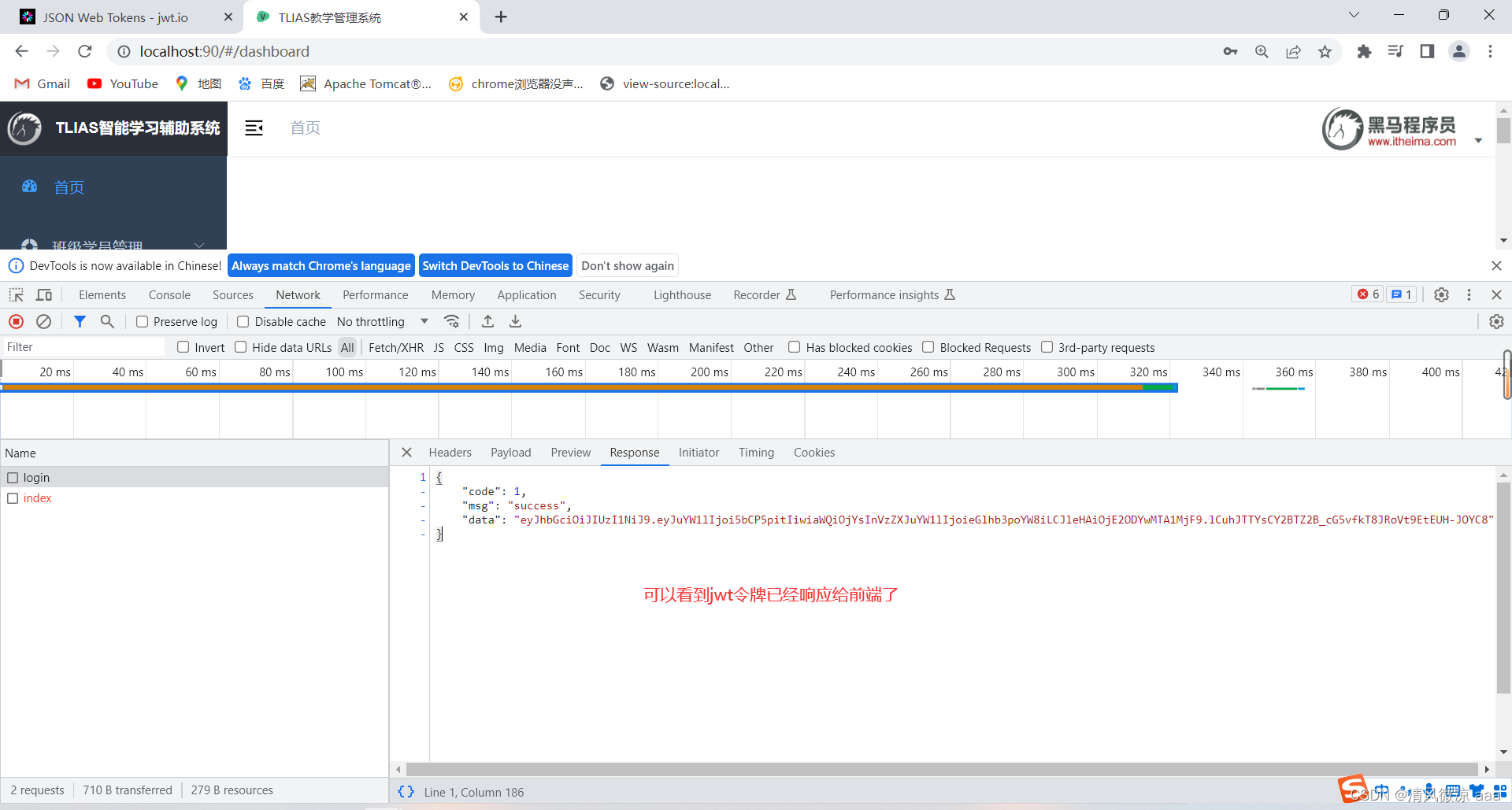
Task: Pretty print response with braces icon
Action: (x=406, y=792)
